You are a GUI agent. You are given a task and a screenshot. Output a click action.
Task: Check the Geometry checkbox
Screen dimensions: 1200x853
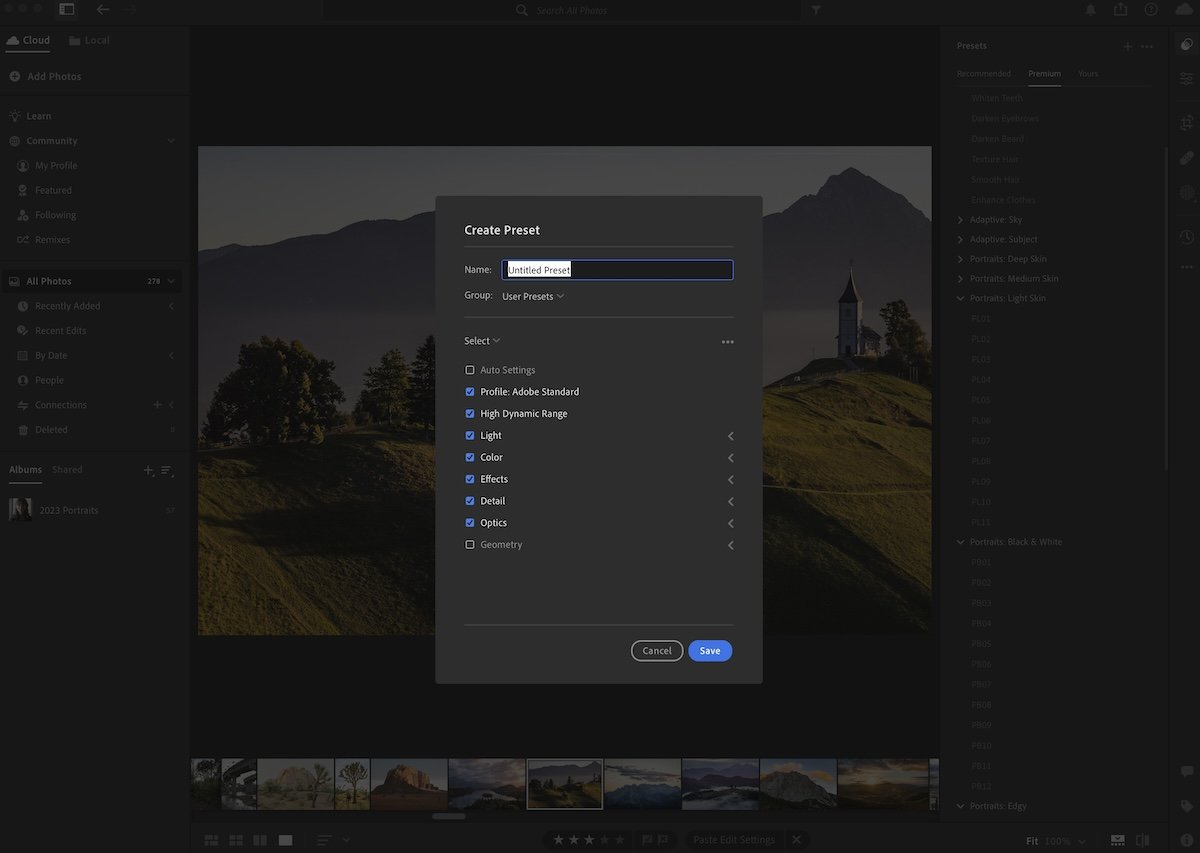click(x=470, y=544)
